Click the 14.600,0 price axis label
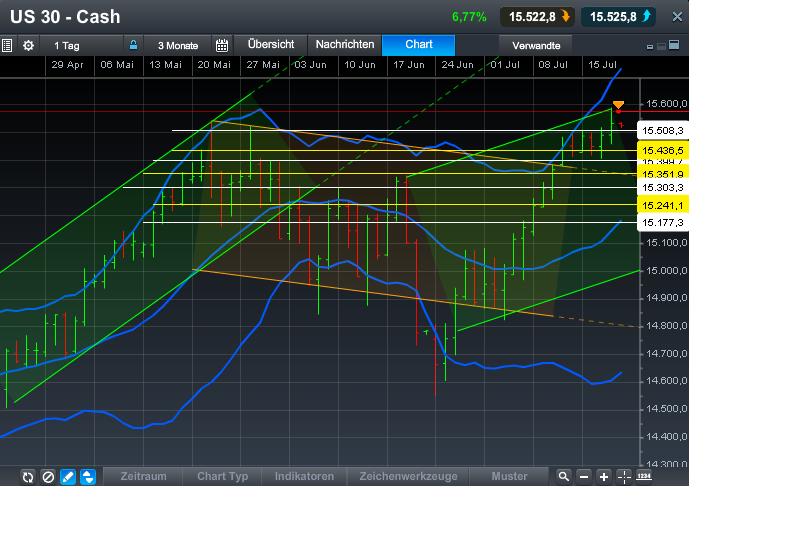 click(x=666, y=381)
